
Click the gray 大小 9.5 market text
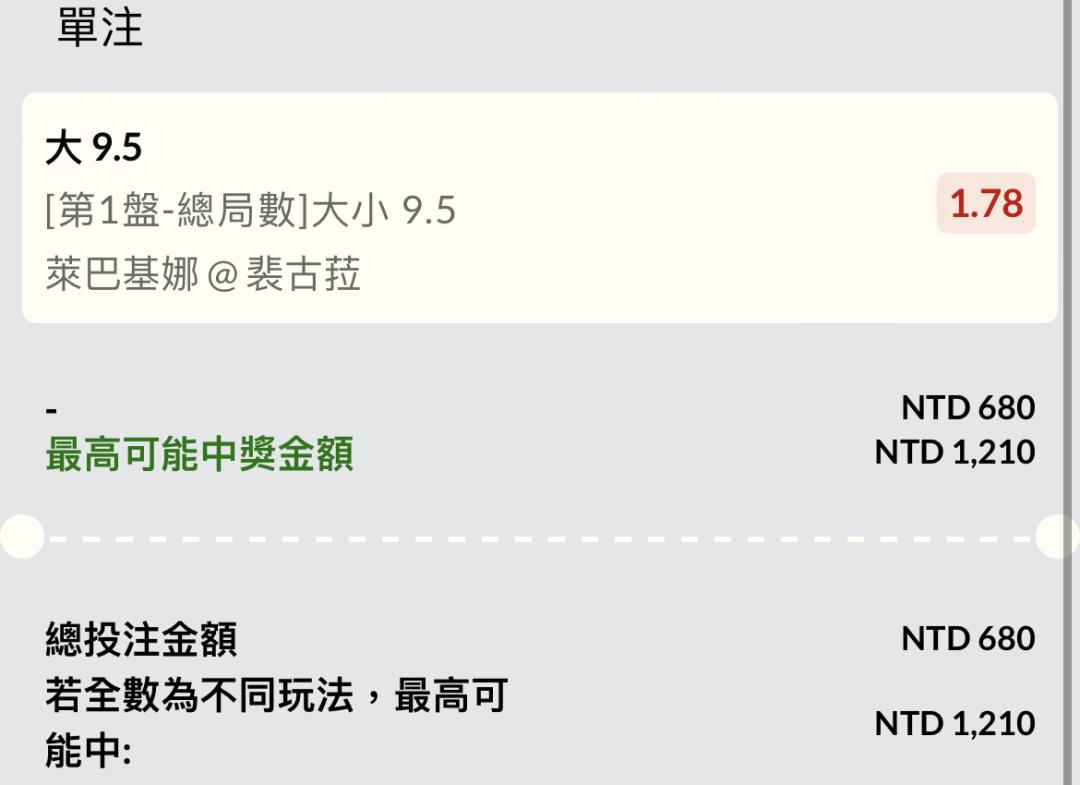click(384, 210)
